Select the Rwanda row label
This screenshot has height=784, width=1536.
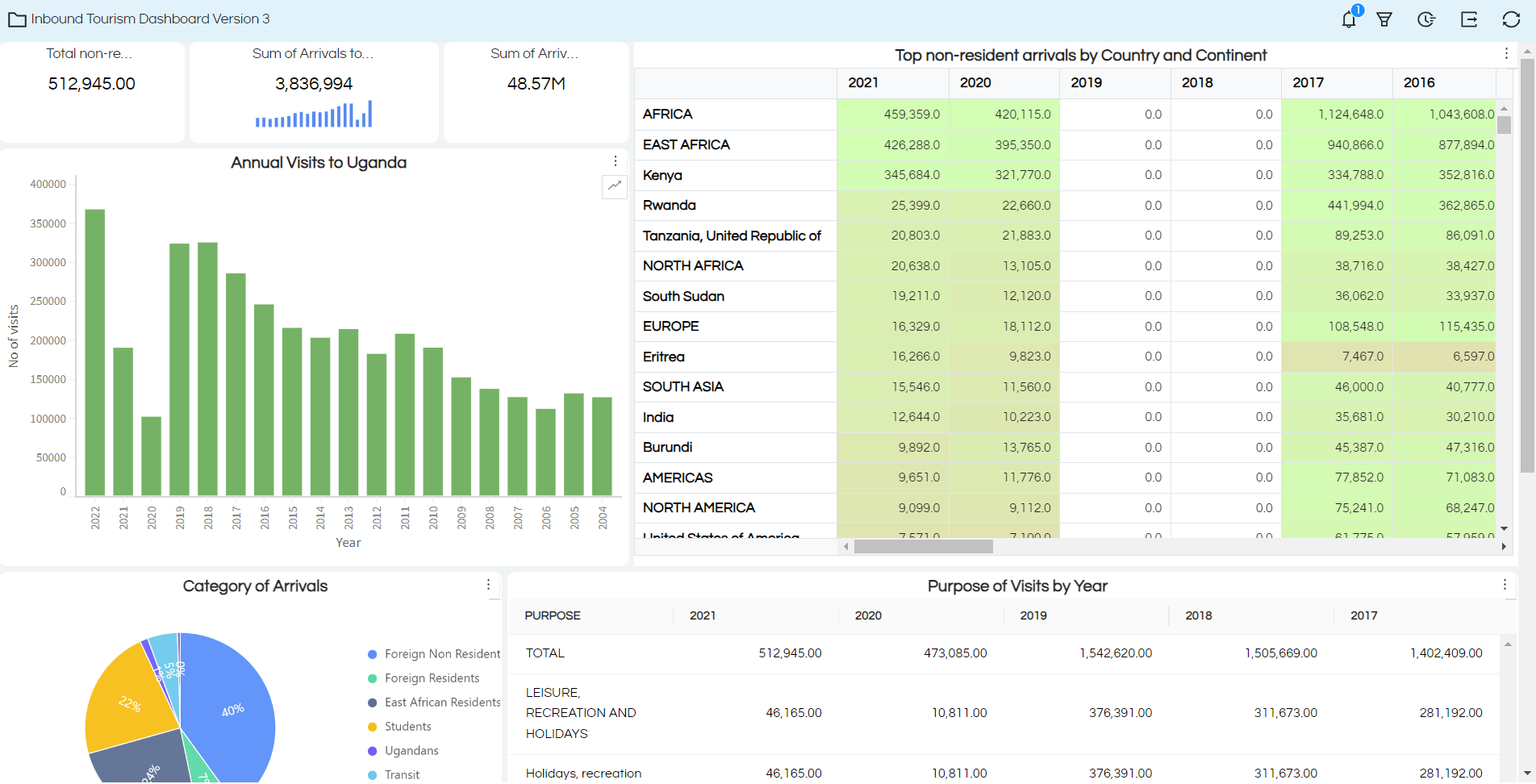pos(669,206)
